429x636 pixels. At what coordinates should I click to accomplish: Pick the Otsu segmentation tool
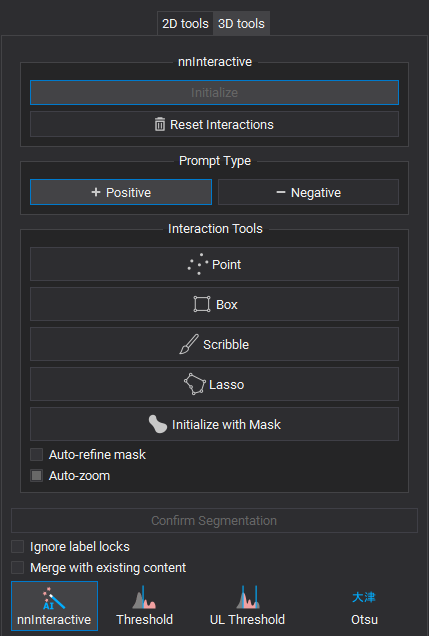tap(364, 606)
